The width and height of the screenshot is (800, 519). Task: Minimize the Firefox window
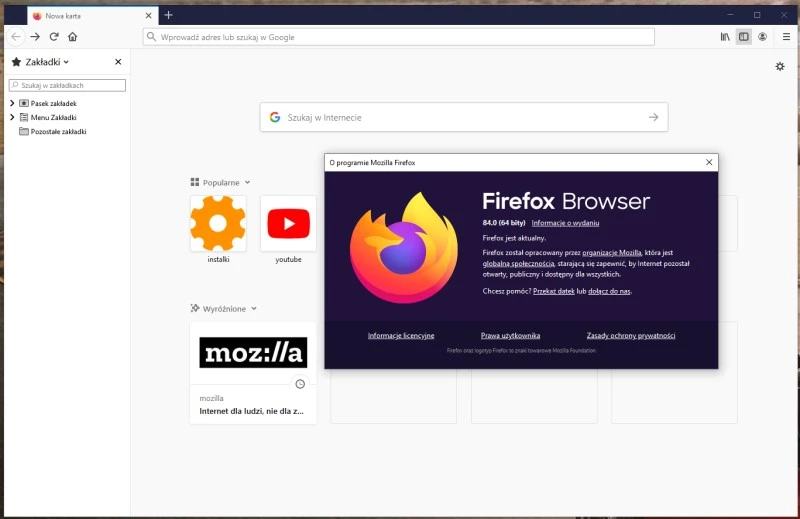(x=731, y=15)
